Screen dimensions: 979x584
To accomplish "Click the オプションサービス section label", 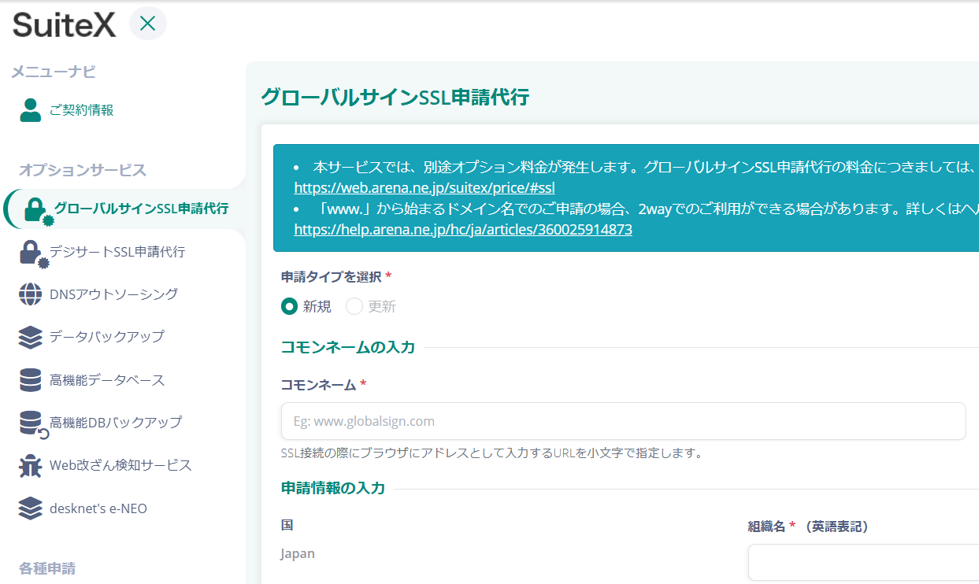I will pyautogui.click(x=82, y=170).
